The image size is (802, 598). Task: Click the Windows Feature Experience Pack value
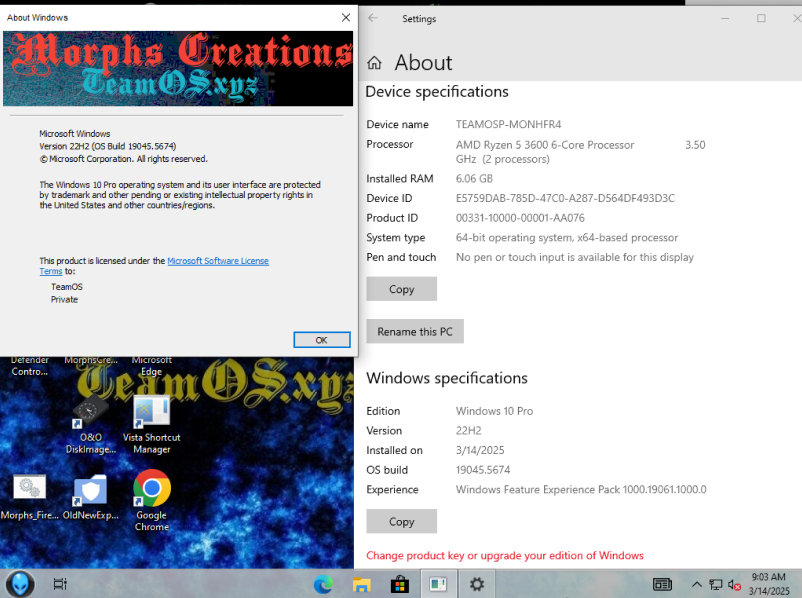[x=581, y=490]
